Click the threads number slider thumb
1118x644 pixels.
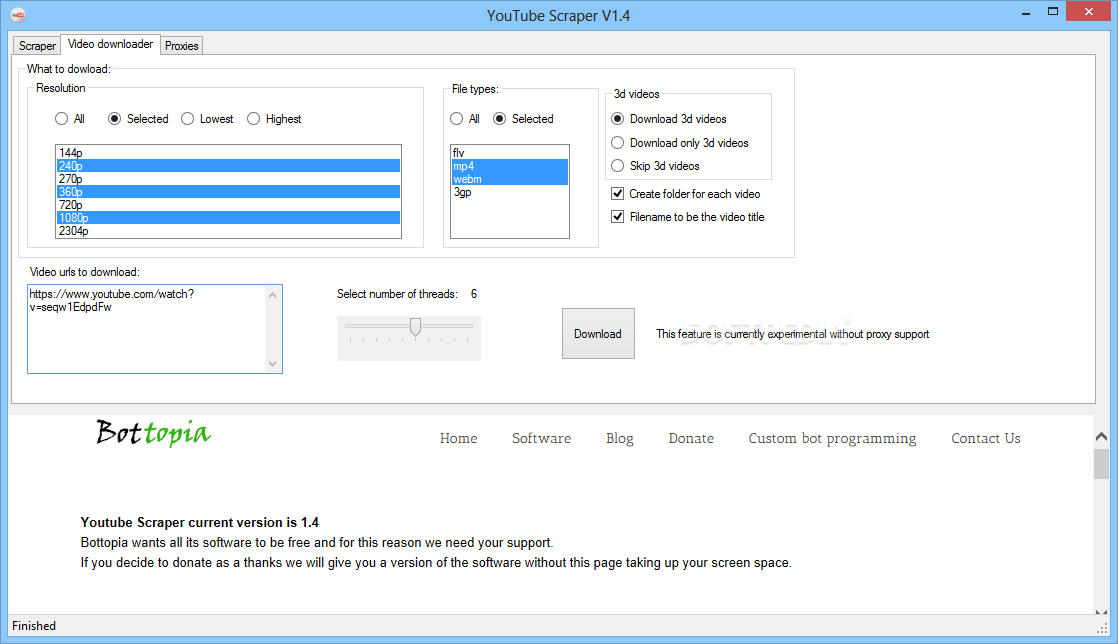pos(415,327)
